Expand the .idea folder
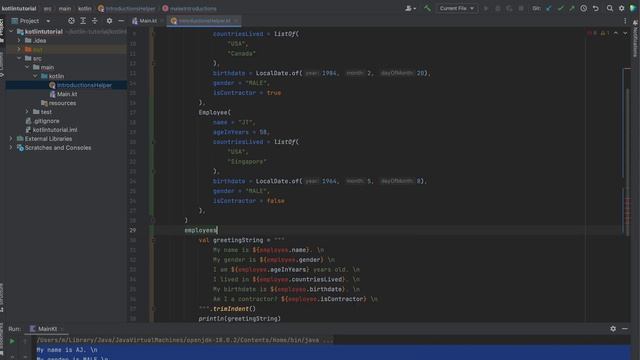This screenshot has width=640, height=360. point(19,40)
